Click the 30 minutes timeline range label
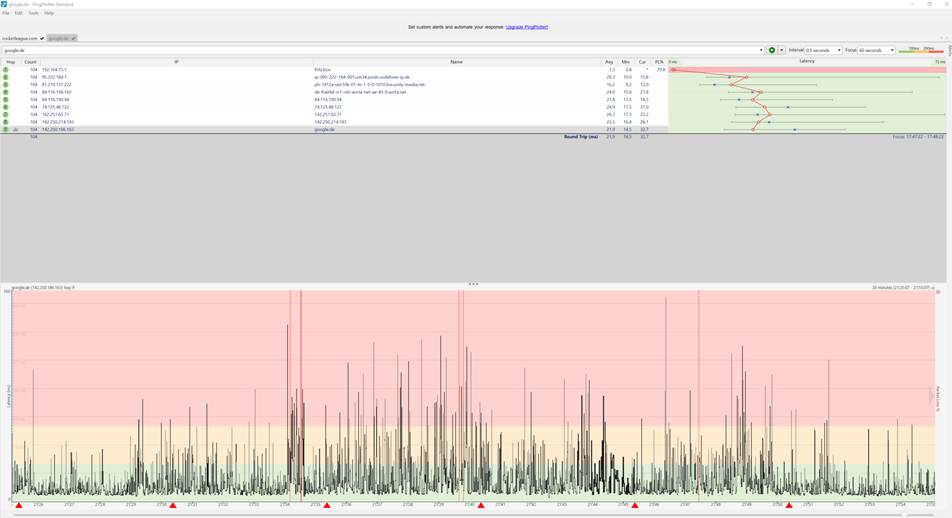Screen dimensions: 952x518 900,287
